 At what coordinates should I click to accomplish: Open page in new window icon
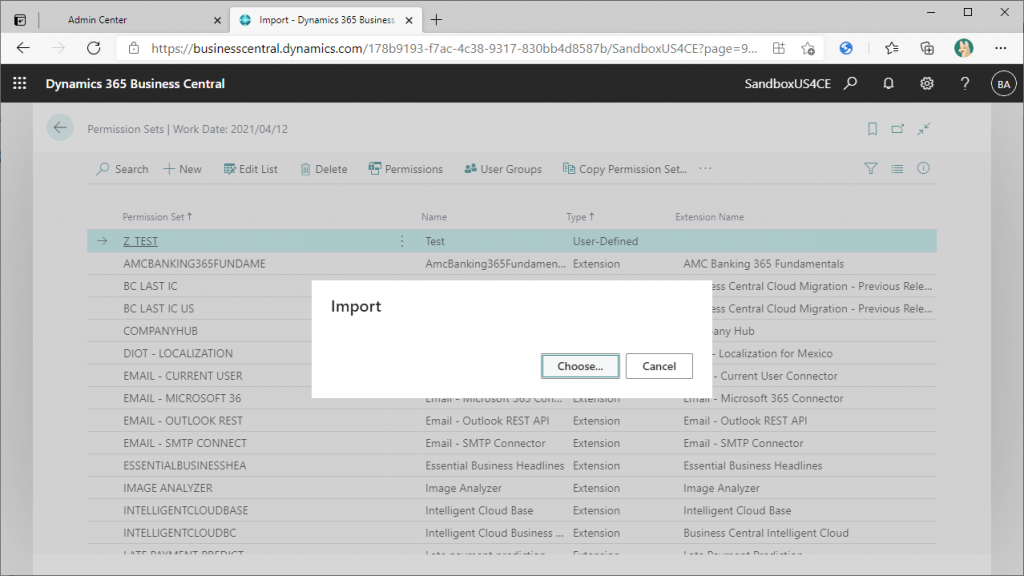pyautogui.click(x=898, y=129)
